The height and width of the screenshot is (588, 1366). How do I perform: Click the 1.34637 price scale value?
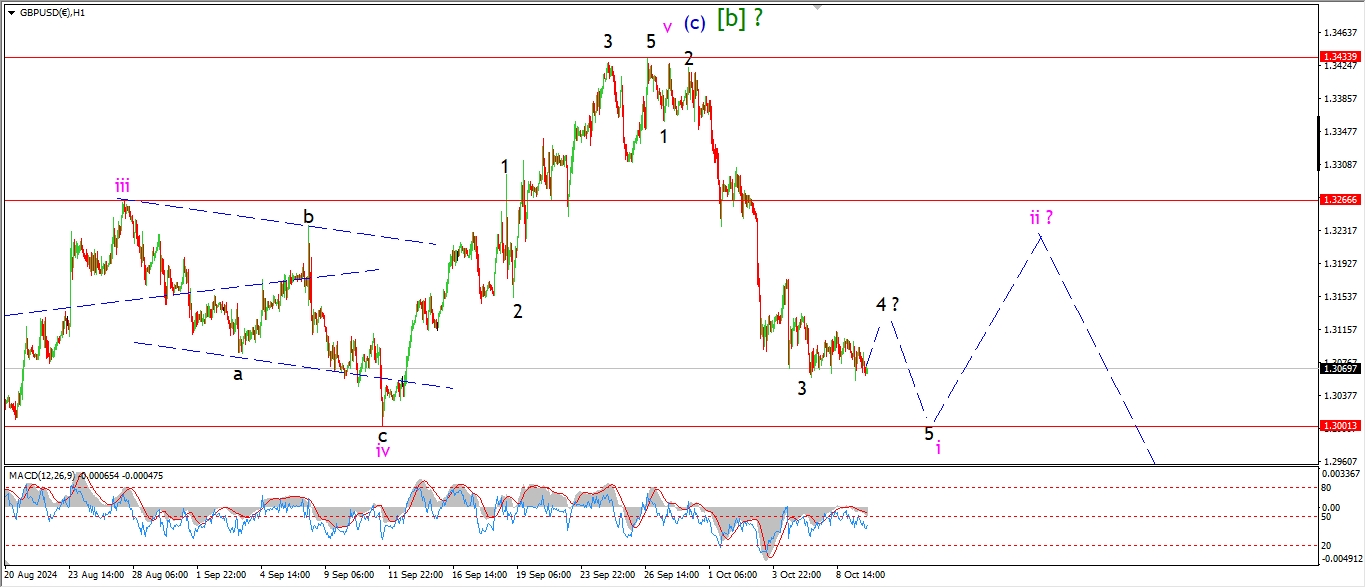click(1339, 33)
